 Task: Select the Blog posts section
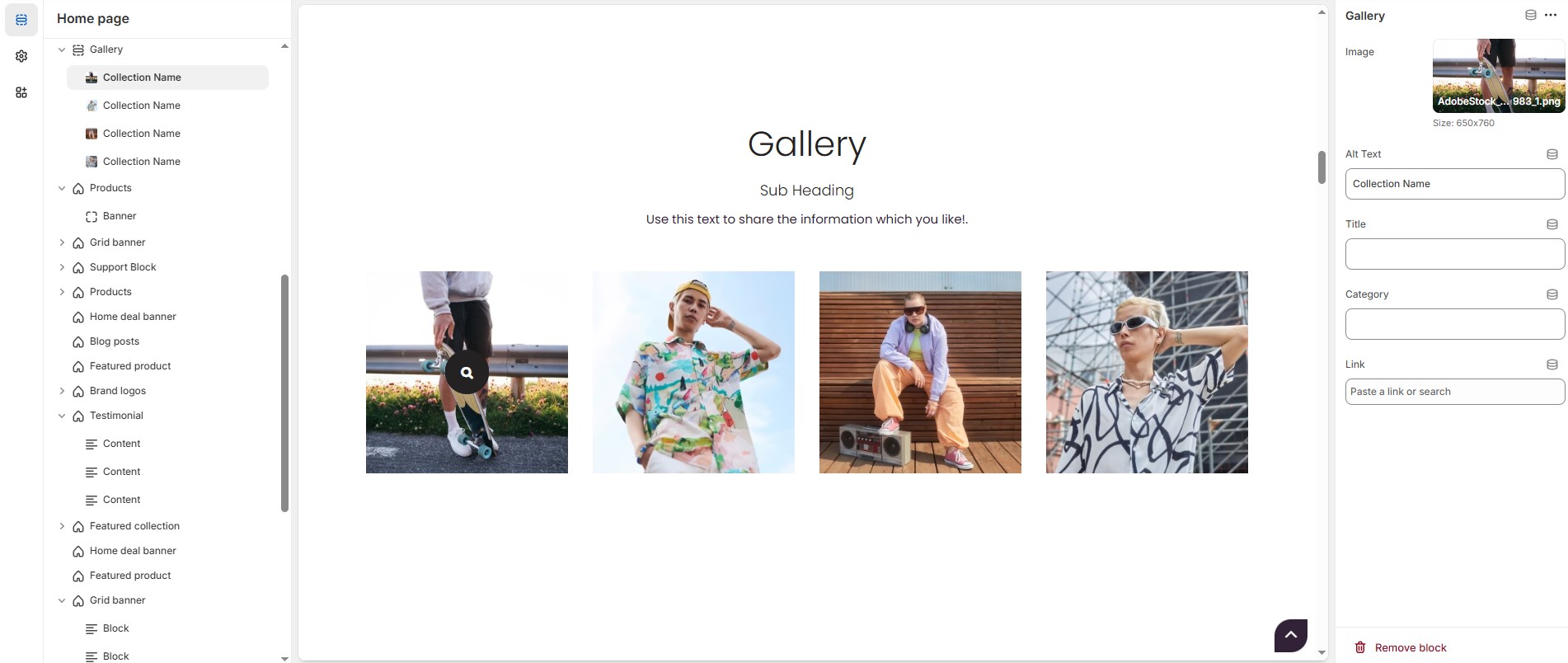[x=115, y=341]
